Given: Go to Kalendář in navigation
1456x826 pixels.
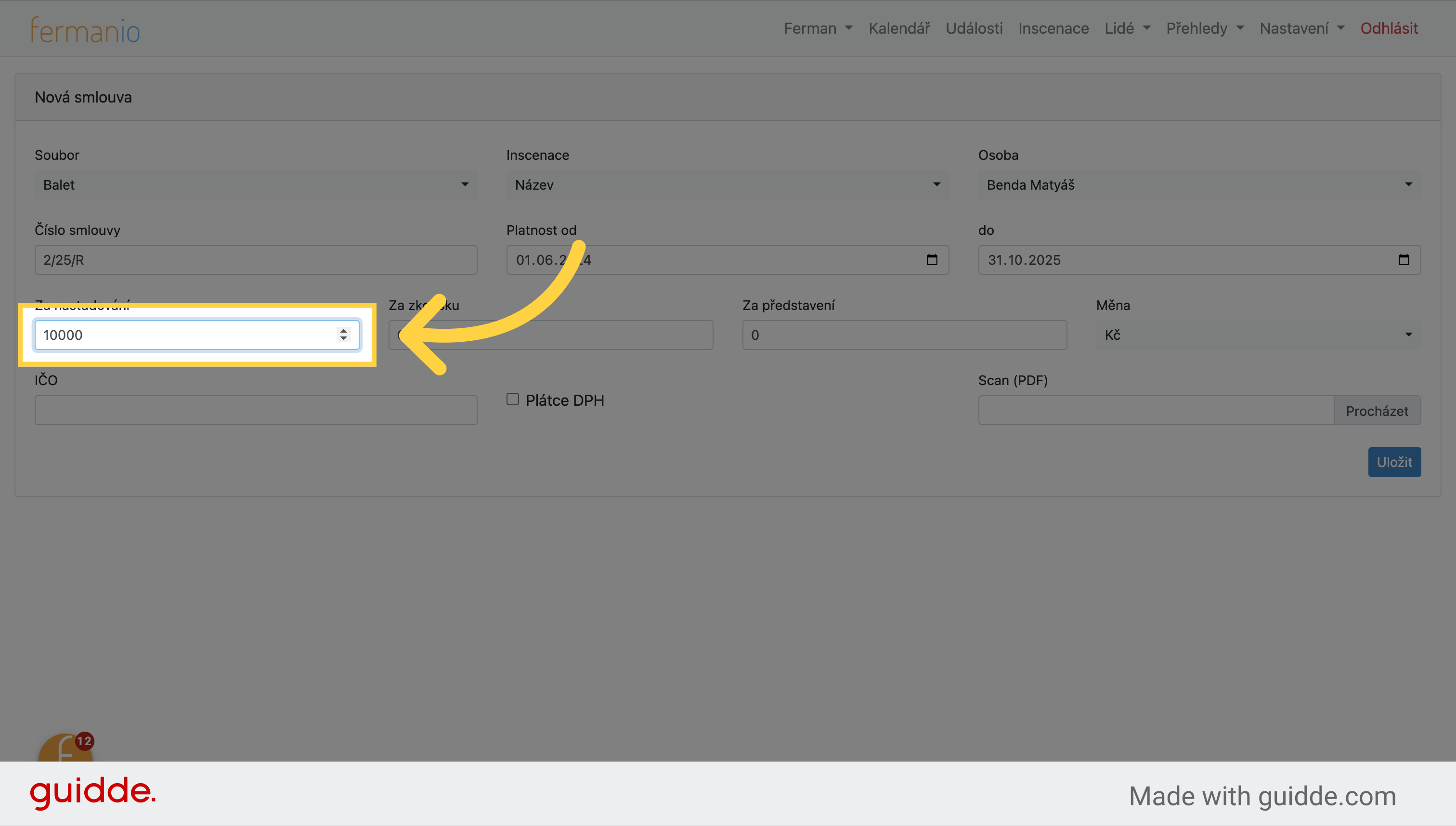Looking at the screenshot, I should [899, 28].
